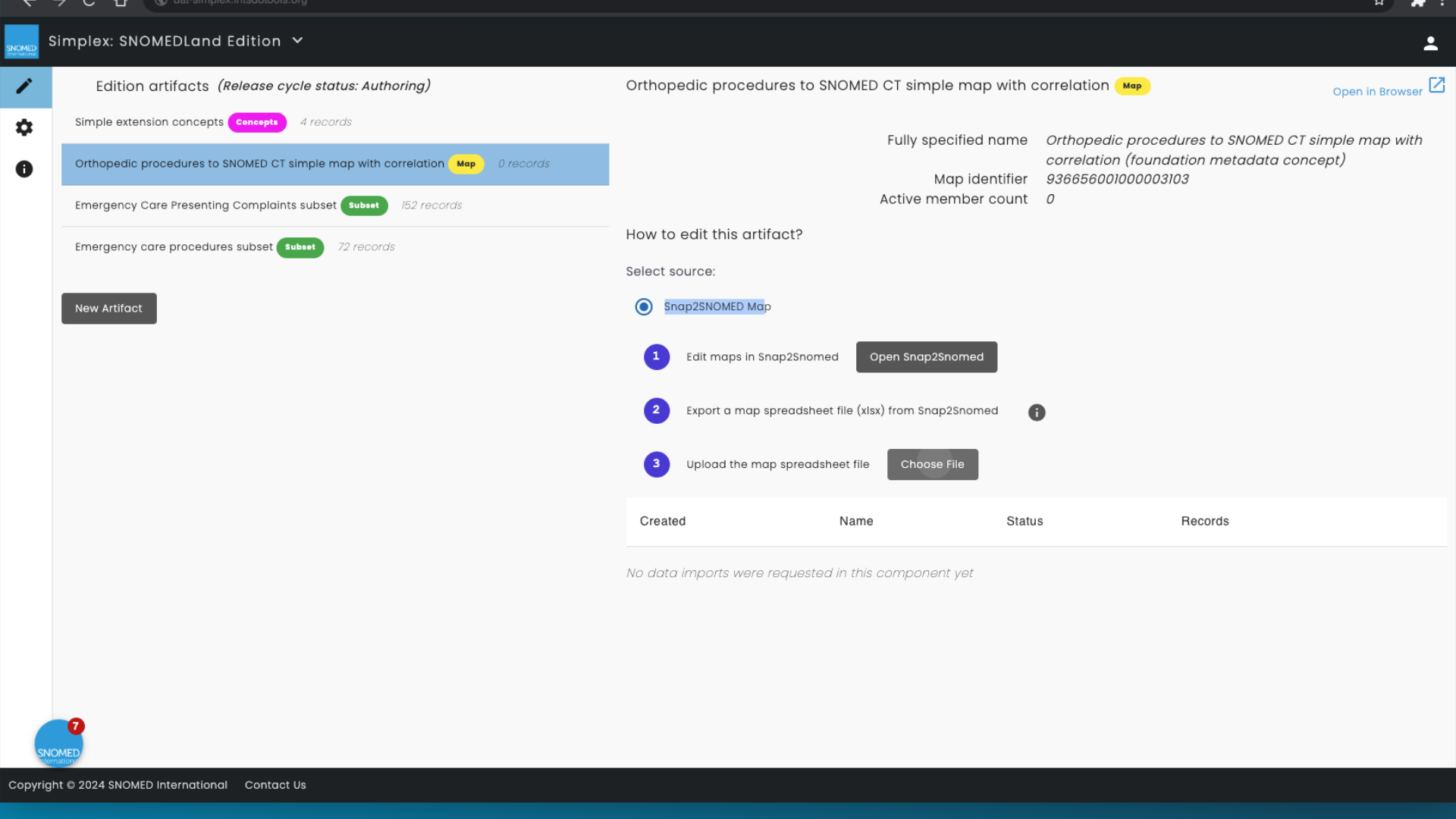Click Open Snap2Snomed button
The image size is (1456, 819).
pyautogui.click(x=926, y=356)
